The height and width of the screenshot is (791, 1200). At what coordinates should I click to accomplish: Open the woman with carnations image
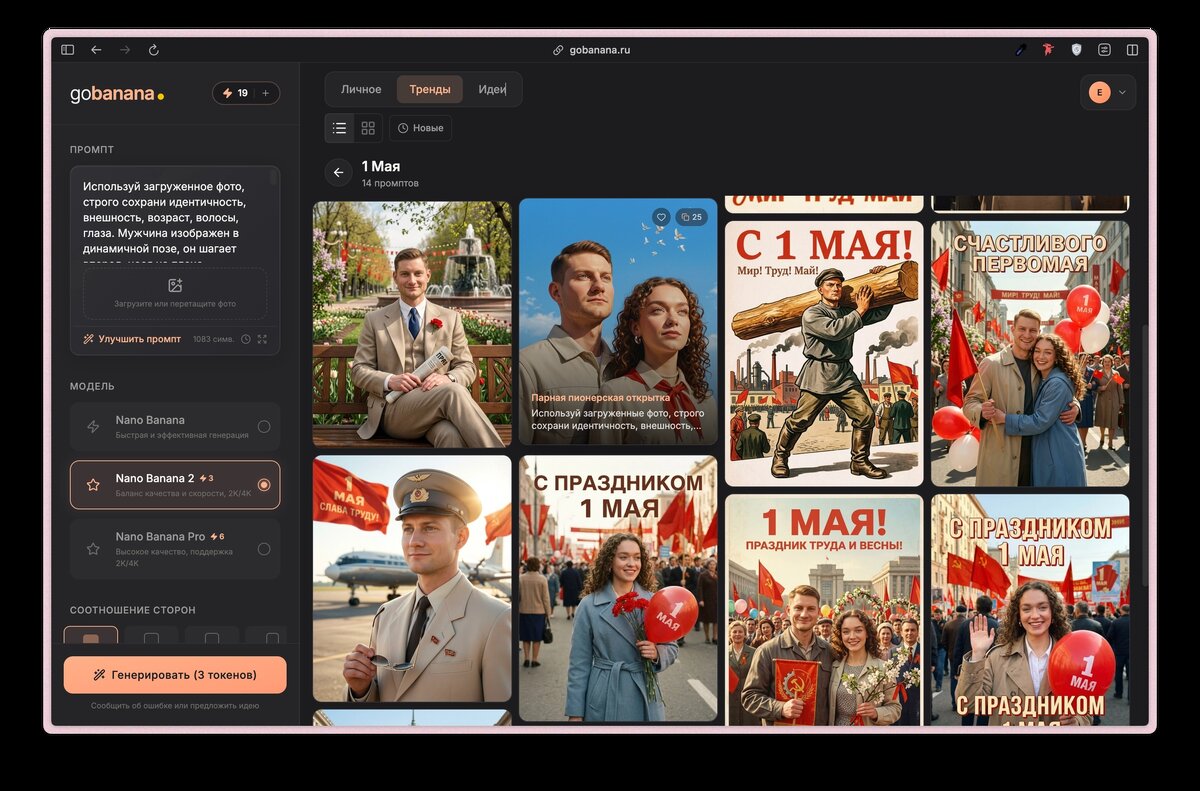[x=618, y=589]
